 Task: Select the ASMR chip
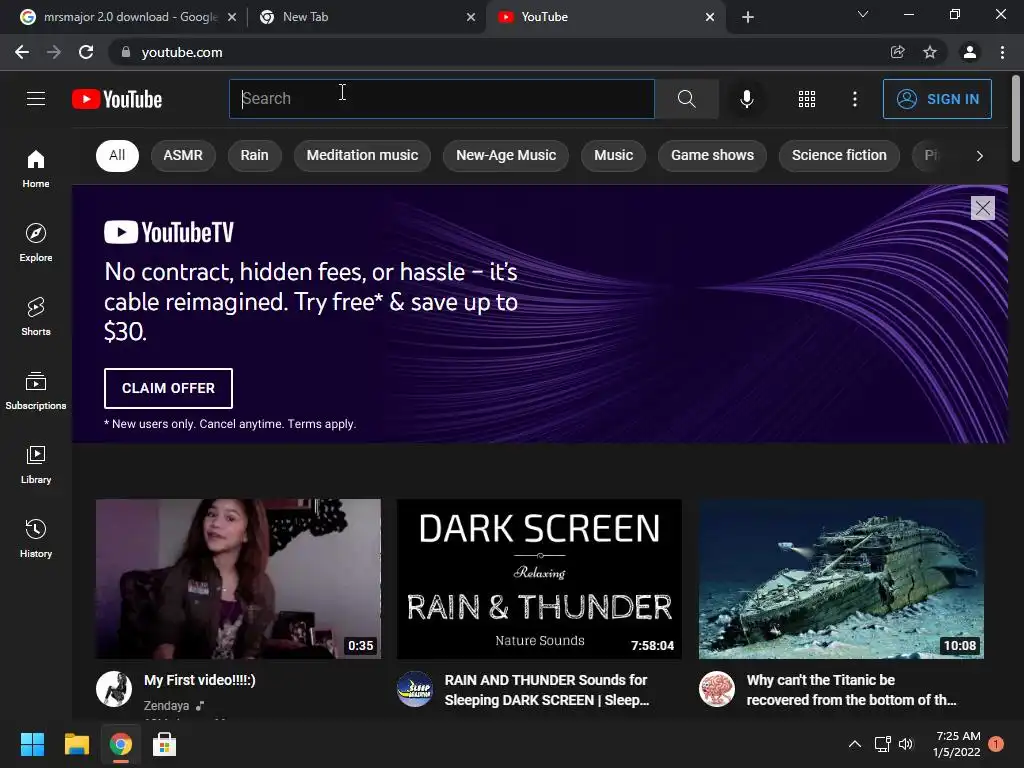pyautogui.click(x=183, y=155)
